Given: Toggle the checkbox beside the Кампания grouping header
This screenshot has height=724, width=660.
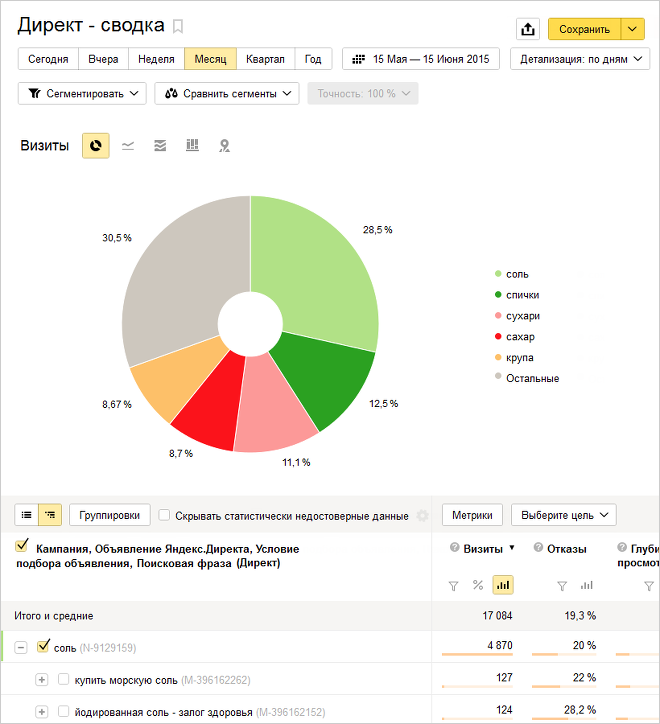Looking at the screenshot, I should click(x=22, y=545).
